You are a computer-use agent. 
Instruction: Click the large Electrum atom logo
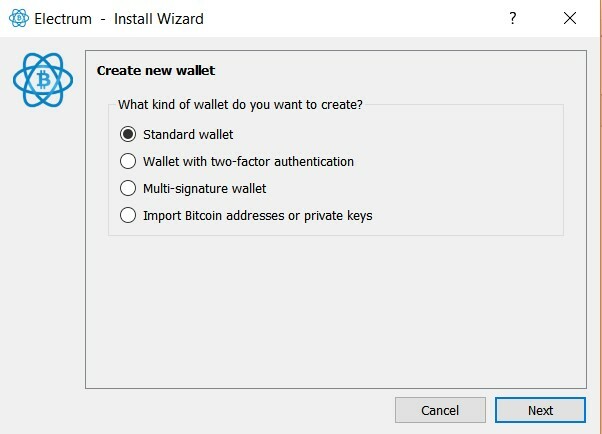(43, 80)
